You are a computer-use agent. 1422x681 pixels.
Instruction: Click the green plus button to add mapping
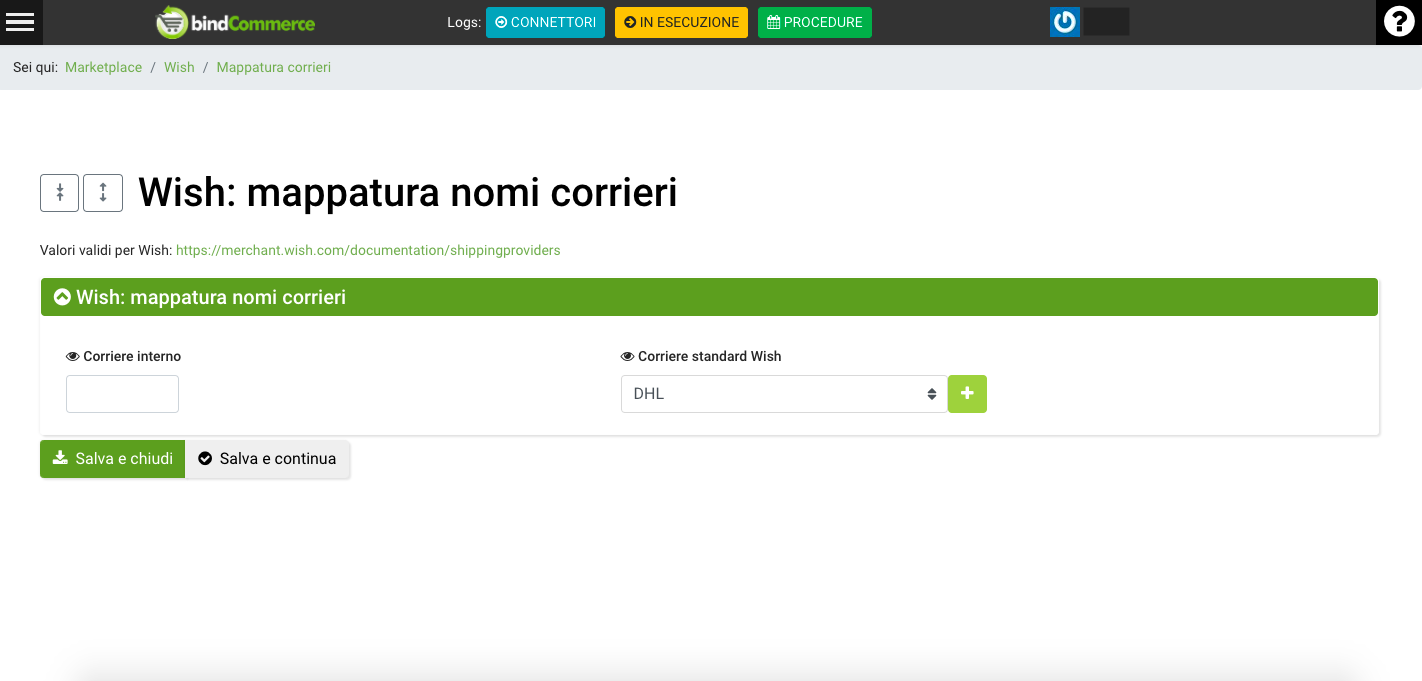tap(967, 394)
